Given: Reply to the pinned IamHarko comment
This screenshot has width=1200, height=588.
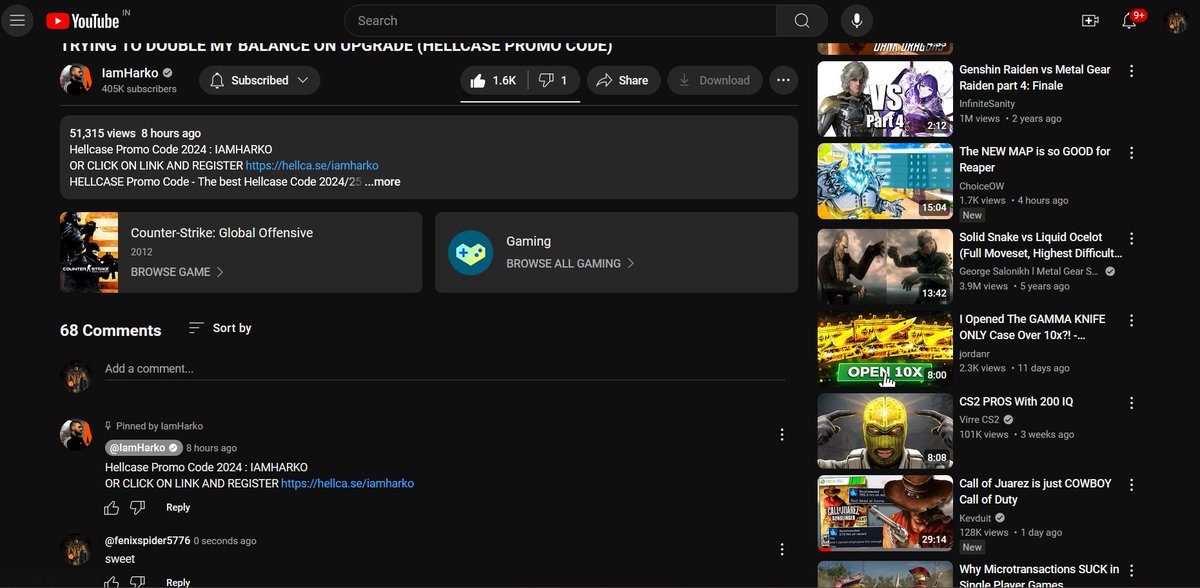Looking at the screenshot, I should (x=178, y=508).
